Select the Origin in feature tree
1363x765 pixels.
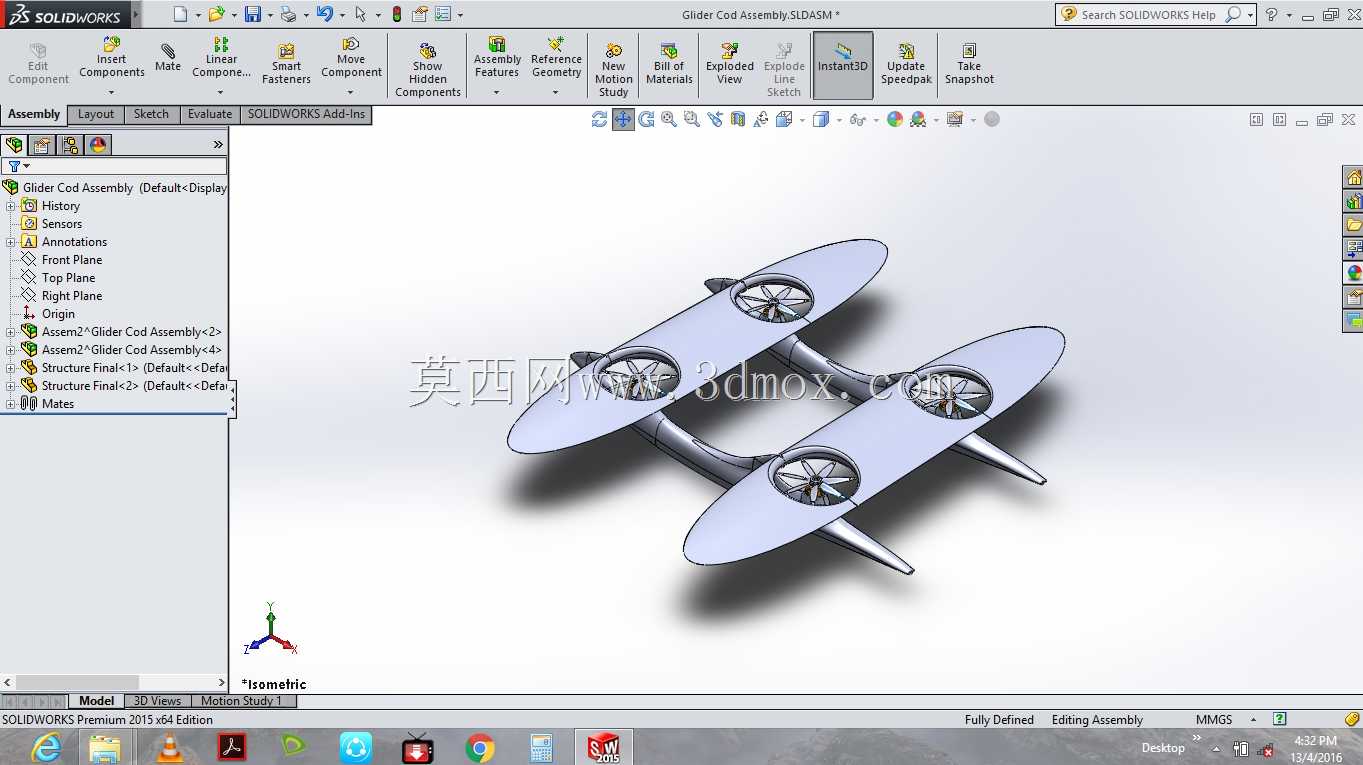(58, 314)
